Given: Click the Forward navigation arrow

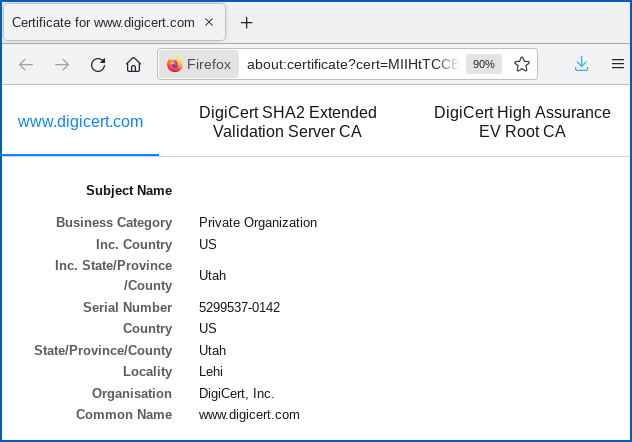Looking at the screenshot, I should tap(62, 65).
